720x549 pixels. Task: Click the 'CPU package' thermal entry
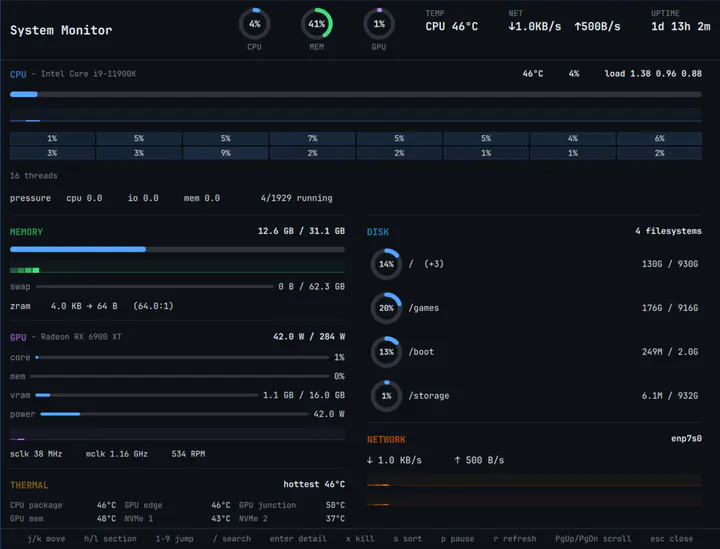point(36,505)
